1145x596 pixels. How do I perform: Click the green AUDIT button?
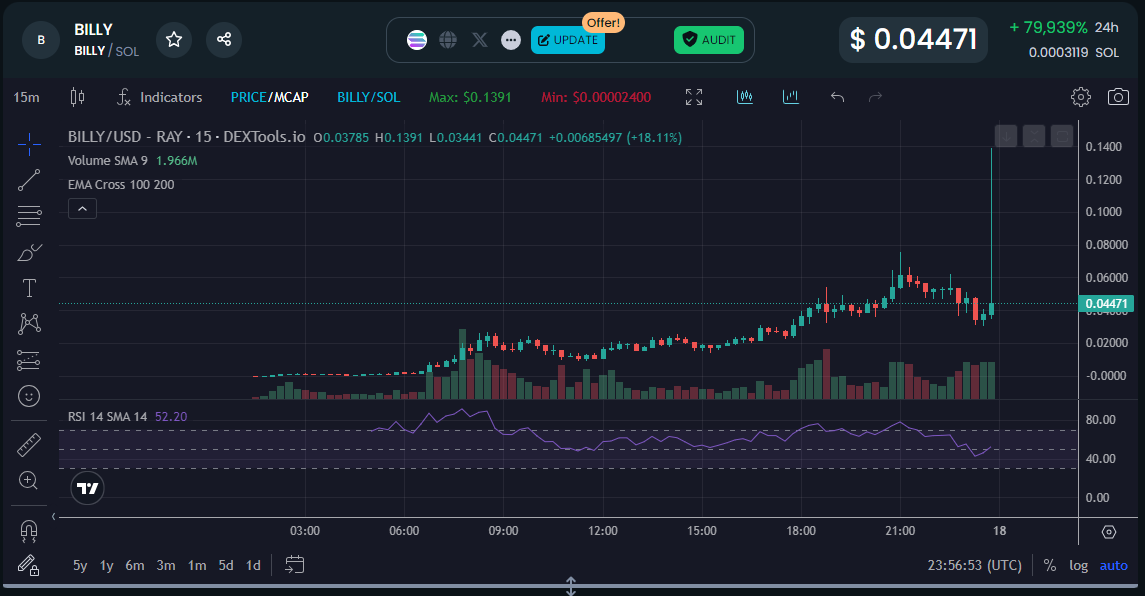coord(709,40)
